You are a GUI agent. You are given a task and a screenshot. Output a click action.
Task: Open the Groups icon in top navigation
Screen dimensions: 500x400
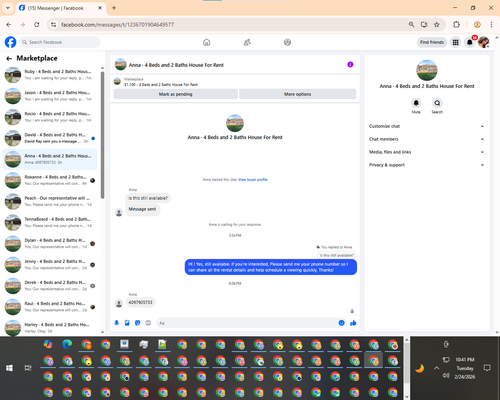[x=287, y=42]
